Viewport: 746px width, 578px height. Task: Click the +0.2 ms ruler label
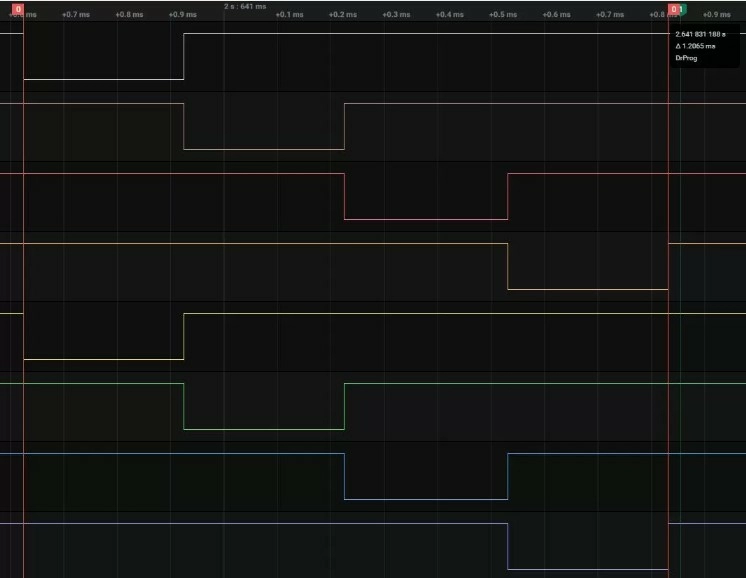coord(343,15)
